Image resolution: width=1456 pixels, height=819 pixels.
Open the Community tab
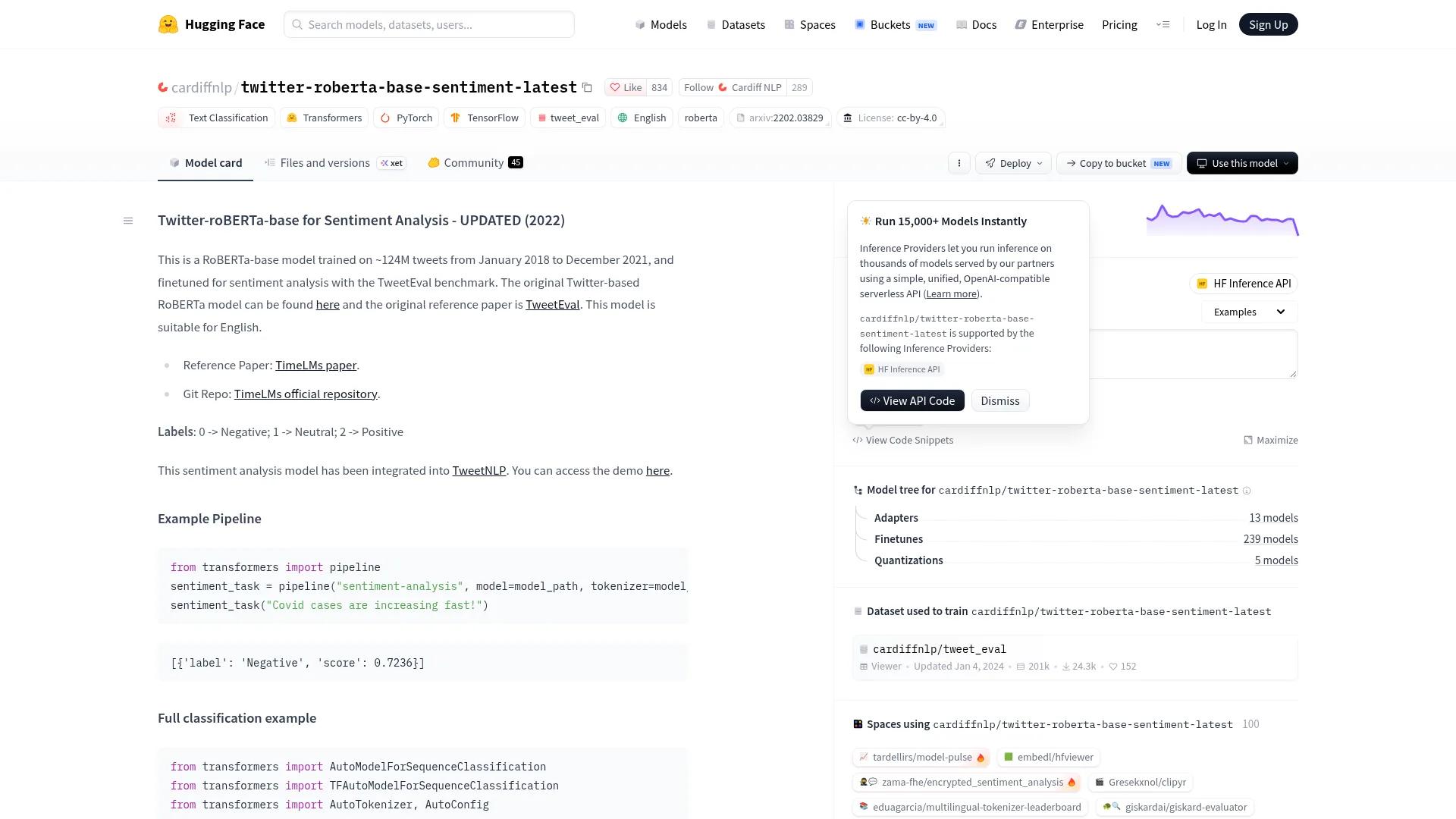[475, 163]
